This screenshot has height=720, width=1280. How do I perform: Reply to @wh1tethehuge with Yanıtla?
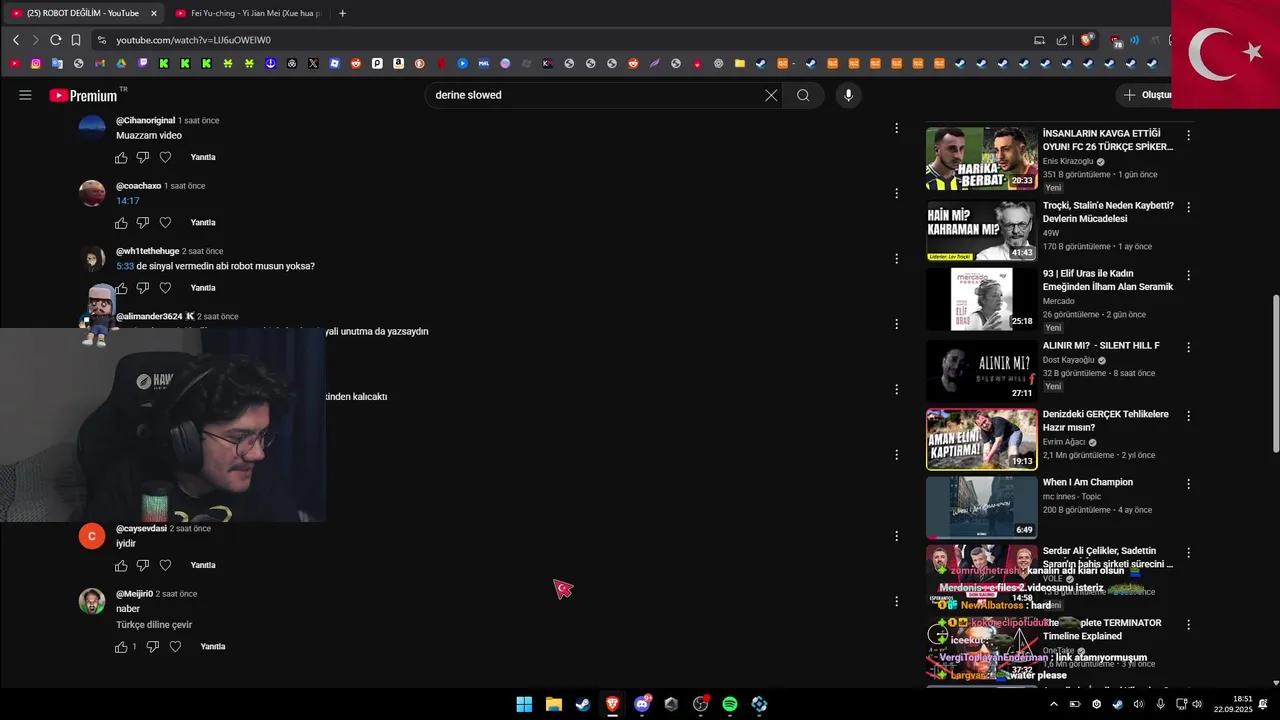coord(203,288)
